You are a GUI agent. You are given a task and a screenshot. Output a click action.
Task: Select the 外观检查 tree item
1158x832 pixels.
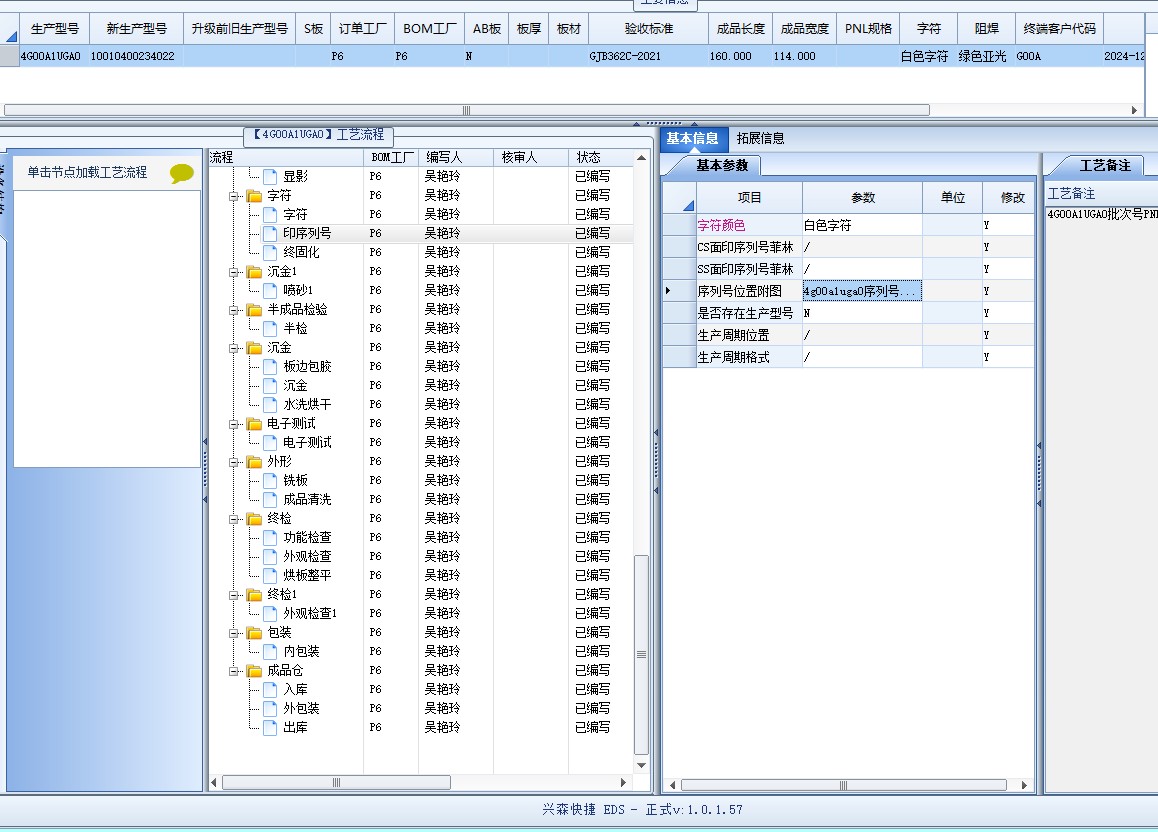click(307, 557)
